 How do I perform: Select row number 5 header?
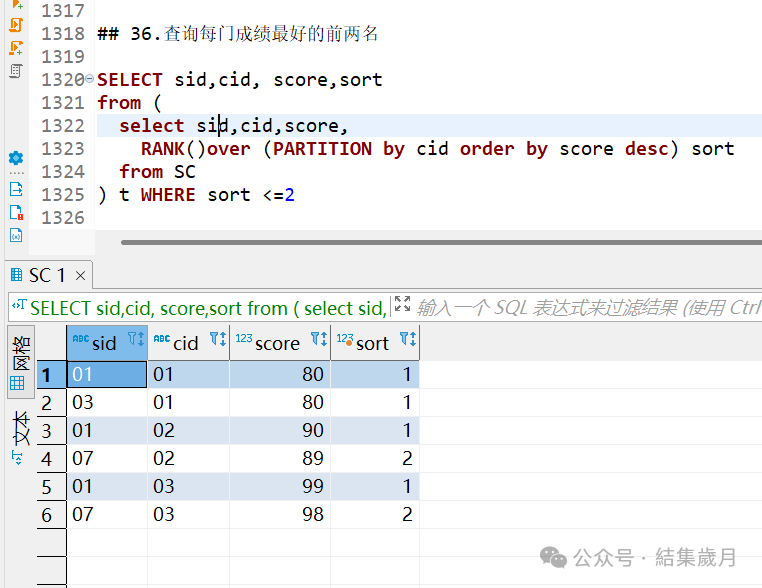click(x=51, y=487)
